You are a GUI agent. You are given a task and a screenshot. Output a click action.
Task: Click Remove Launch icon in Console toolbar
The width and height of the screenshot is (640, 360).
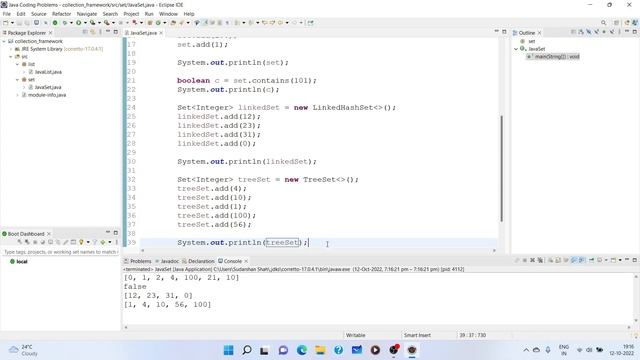click(x=532, y=260)
